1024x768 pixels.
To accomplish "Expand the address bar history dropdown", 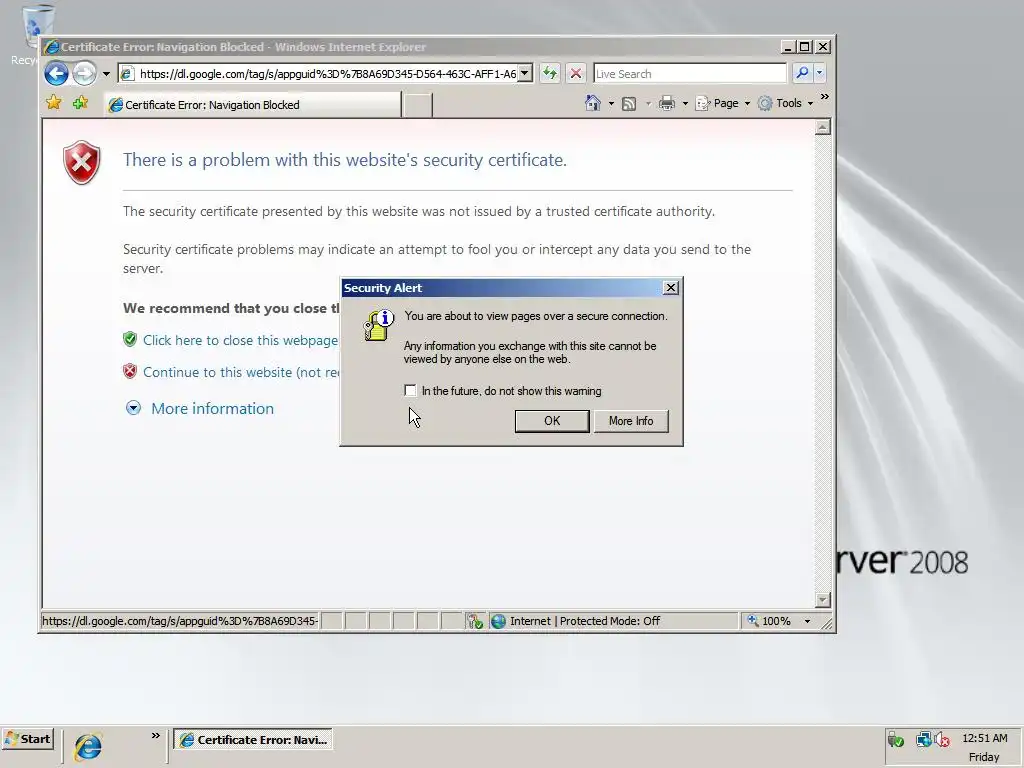I will (x=525, y=74).
